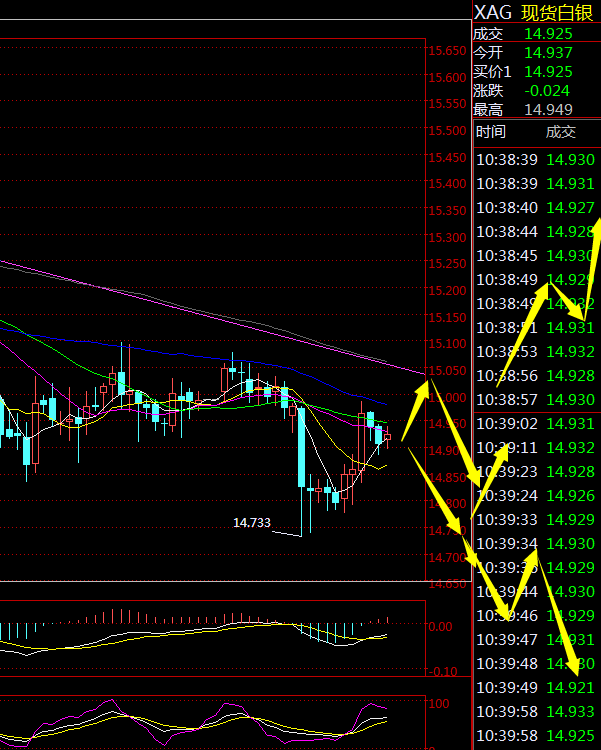The image size is (601, 750).
Task: Click the 100 oscillator axis label
Action: [x=438, y=704]
